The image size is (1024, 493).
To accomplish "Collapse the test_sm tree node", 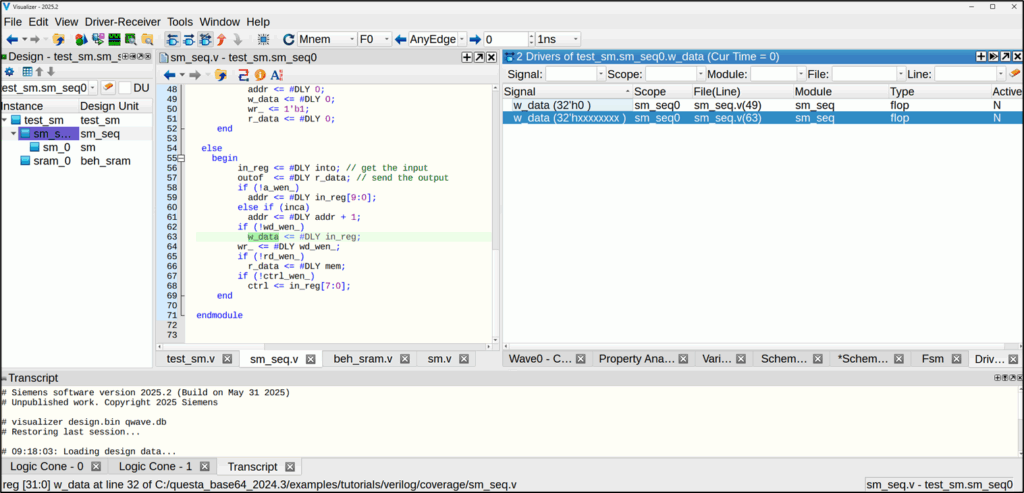I will coord(7,120).
